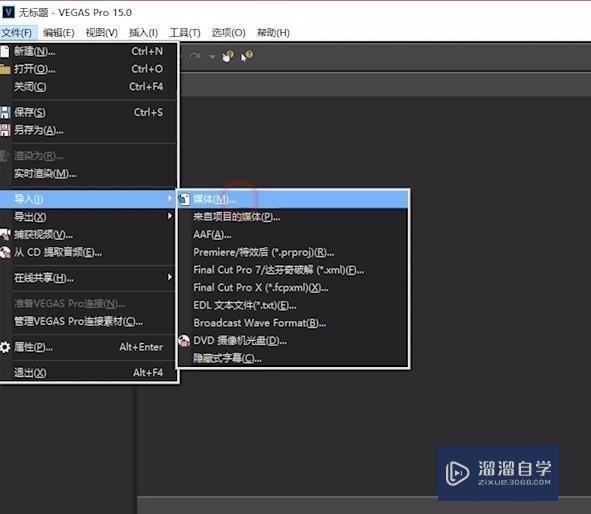Screen dimensions: 591x514
Task: Click the redo arrow in the toolbar
Action: 195,57
